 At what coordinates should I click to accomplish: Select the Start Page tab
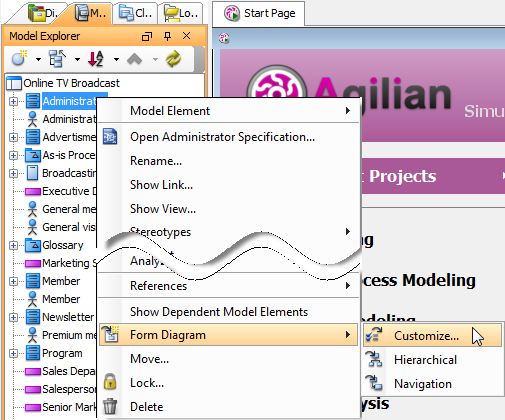tap(259, 13)
